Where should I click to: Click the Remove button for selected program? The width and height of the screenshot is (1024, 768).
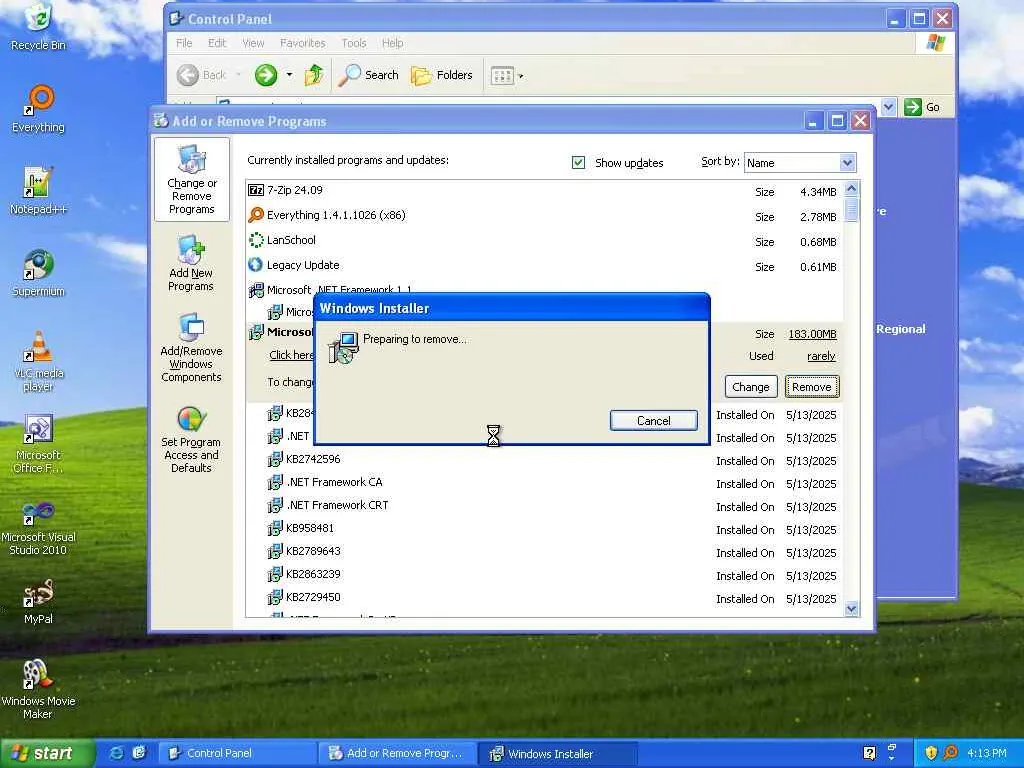coord(812,387)
